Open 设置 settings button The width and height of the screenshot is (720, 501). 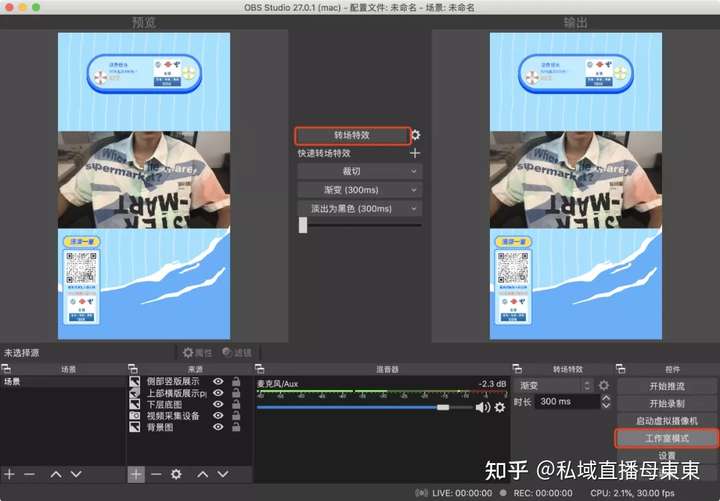coord(667,455)
